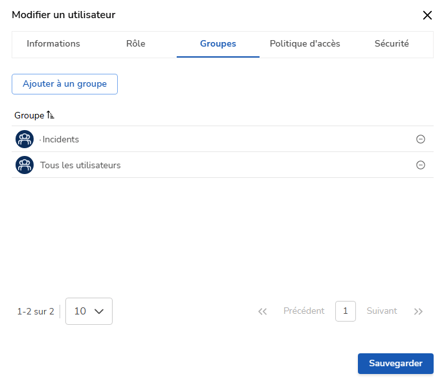Image resolution: width=444 pixels, height=385 pixels.
Task: Sort by the Groupe column arrow icon
Action: (50, 115)
